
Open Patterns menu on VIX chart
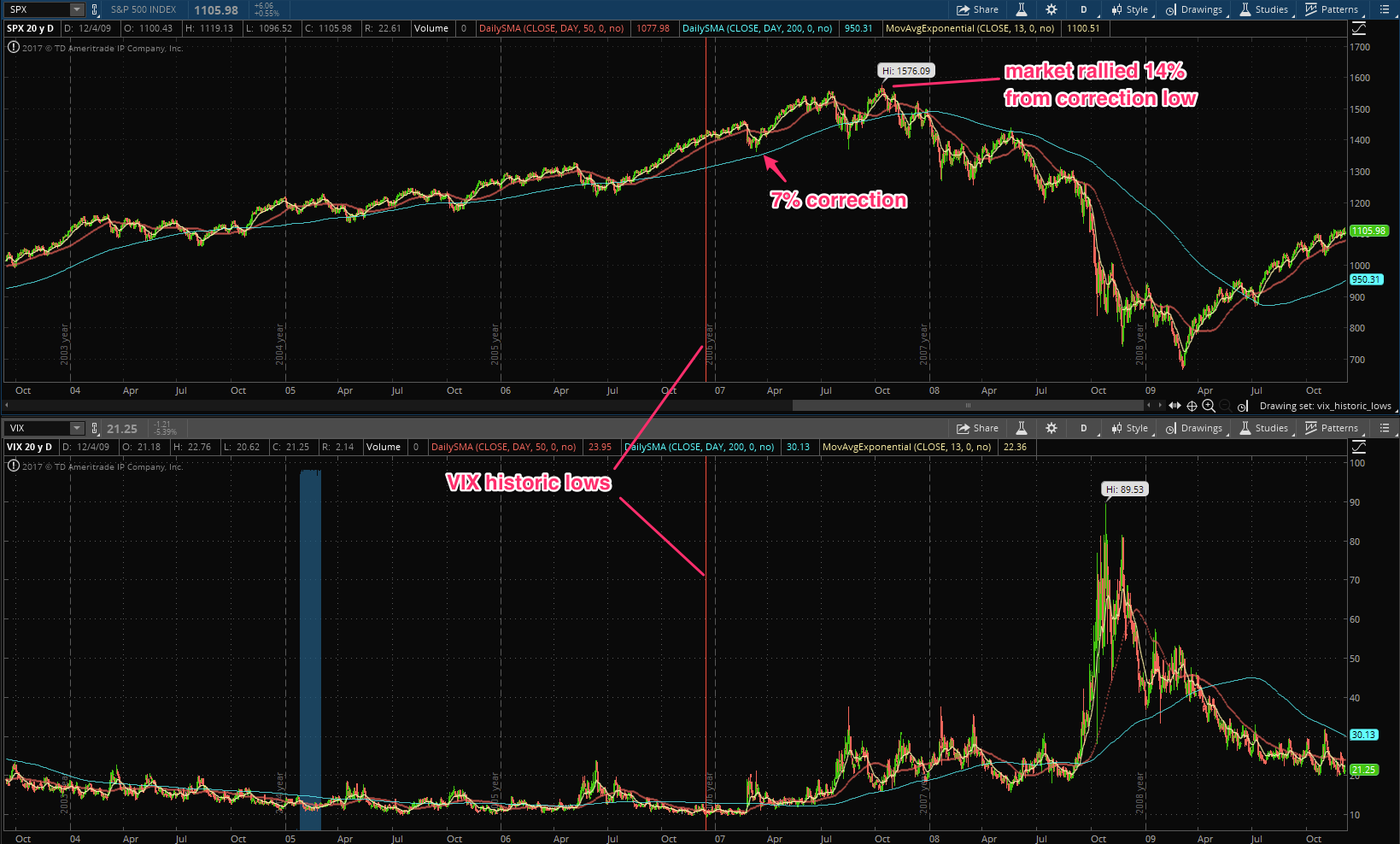[1331, 428]
